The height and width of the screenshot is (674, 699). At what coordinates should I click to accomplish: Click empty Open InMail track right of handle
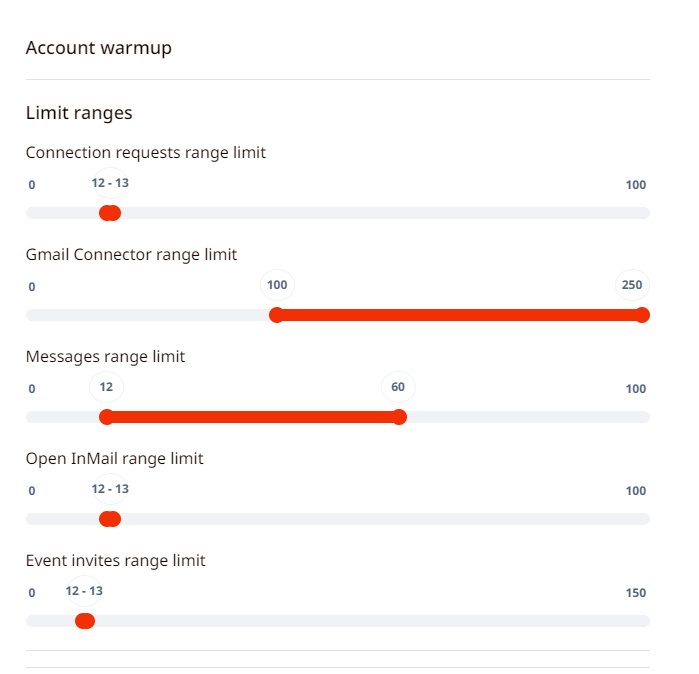[x=380, y=519]
